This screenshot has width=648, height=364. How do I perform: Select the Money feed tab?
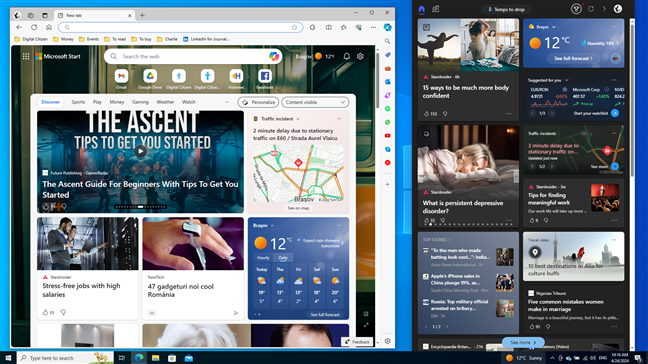click(117, 102)
